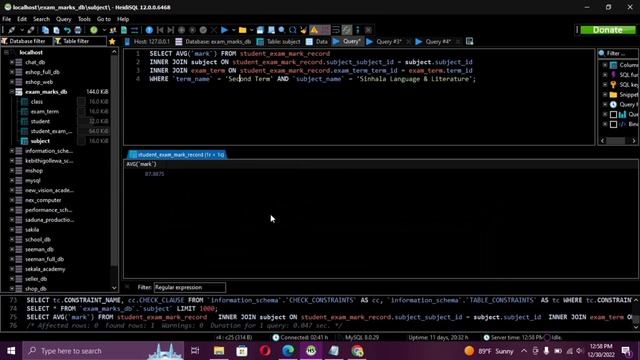The width and height of the screenshot is (640, 360).
Task: Click the Load SQL file folder icon
Action: [242, 30]
